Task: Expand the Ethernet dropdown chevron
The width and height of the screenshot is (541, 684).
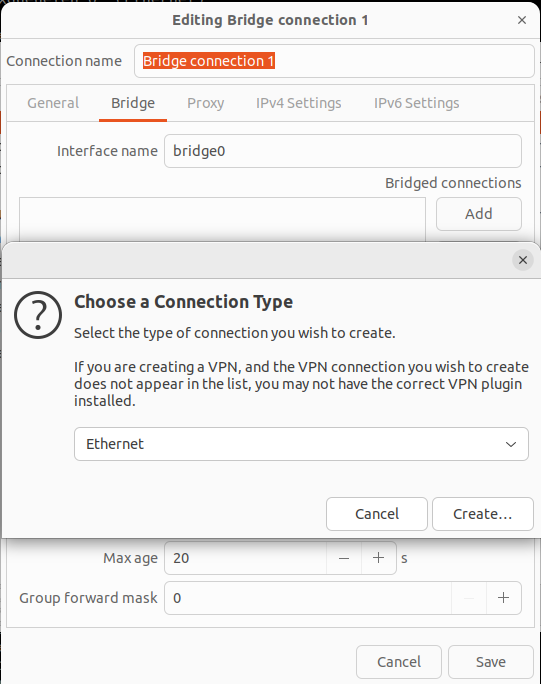Action: coord(511,444)
